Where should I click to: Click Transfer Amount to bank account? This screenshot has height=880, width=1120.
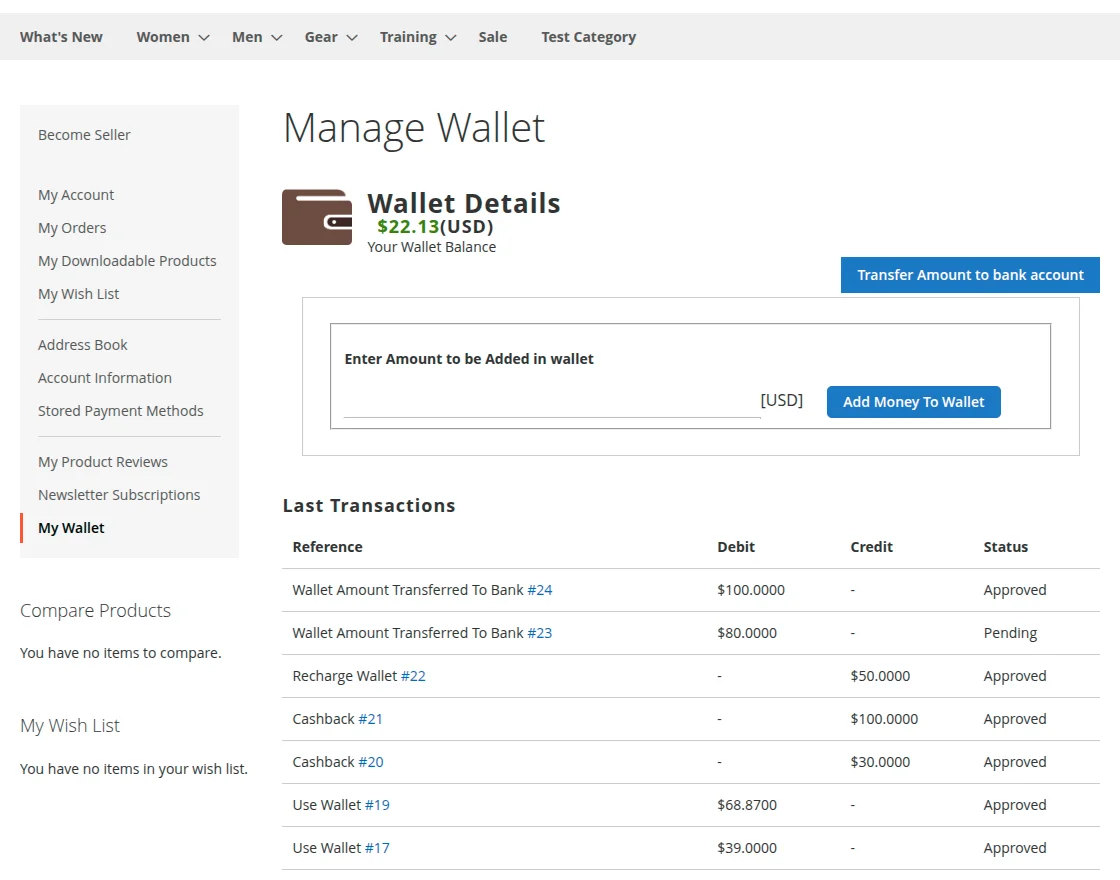(969, 275)
